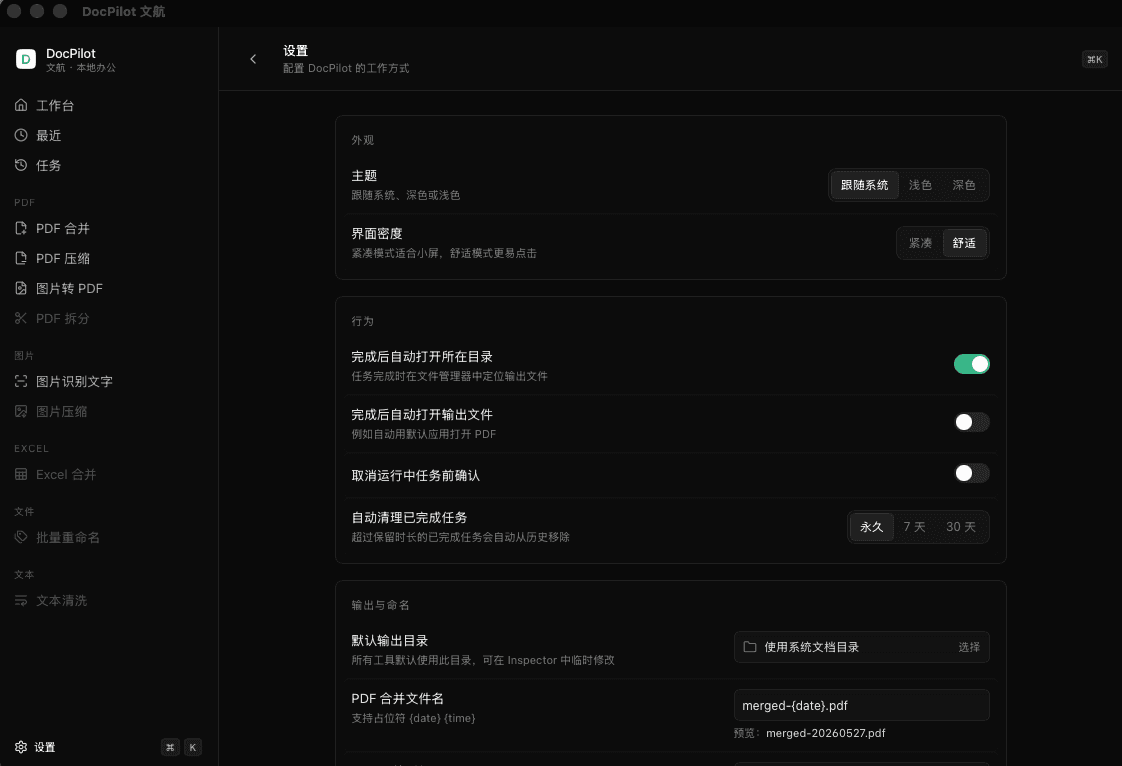Click the scan icon for 图片识别文字

pos(21,382)
